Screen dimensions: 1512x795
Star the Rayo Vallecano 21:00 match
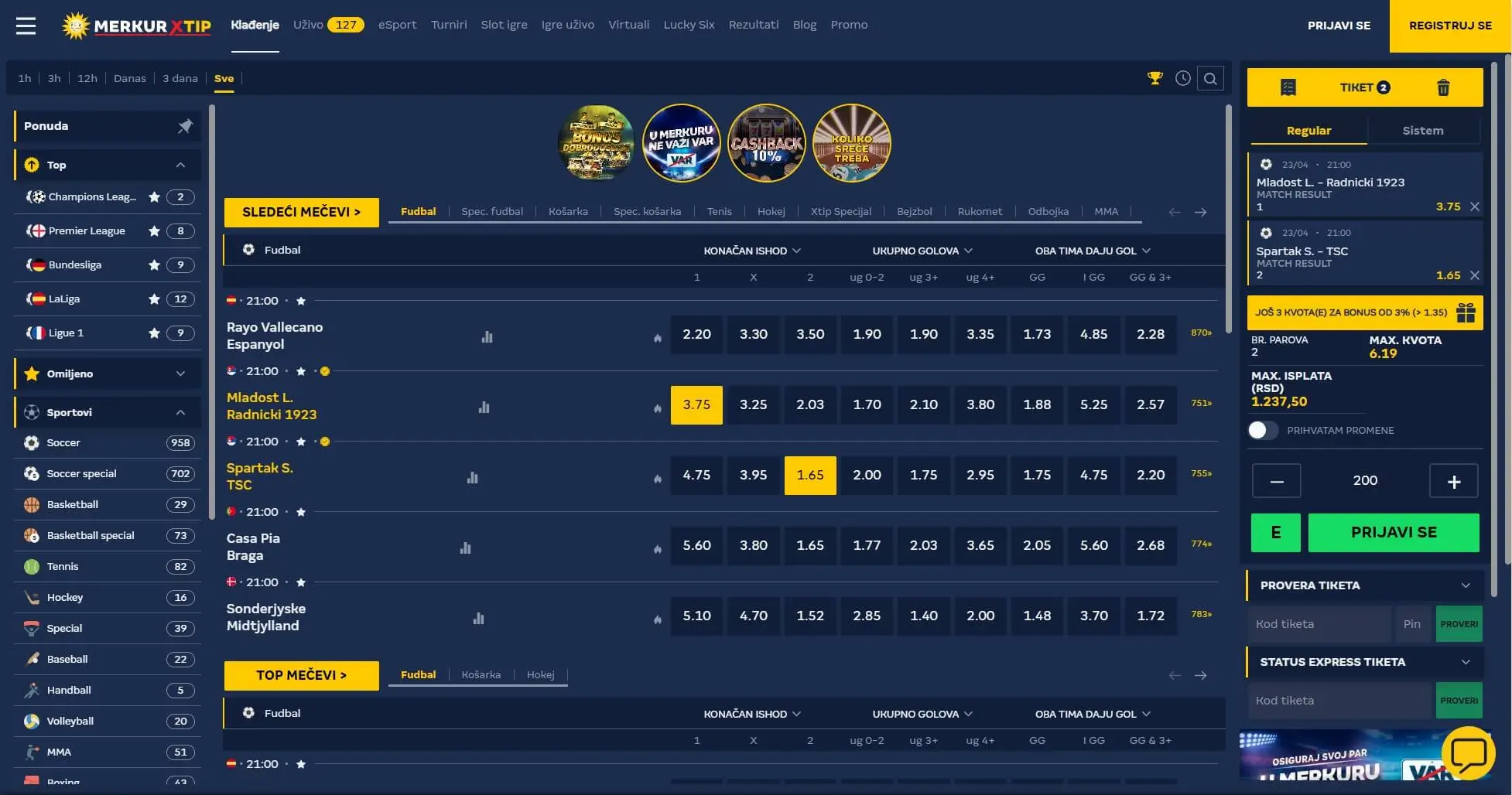[x=301, y=301]
